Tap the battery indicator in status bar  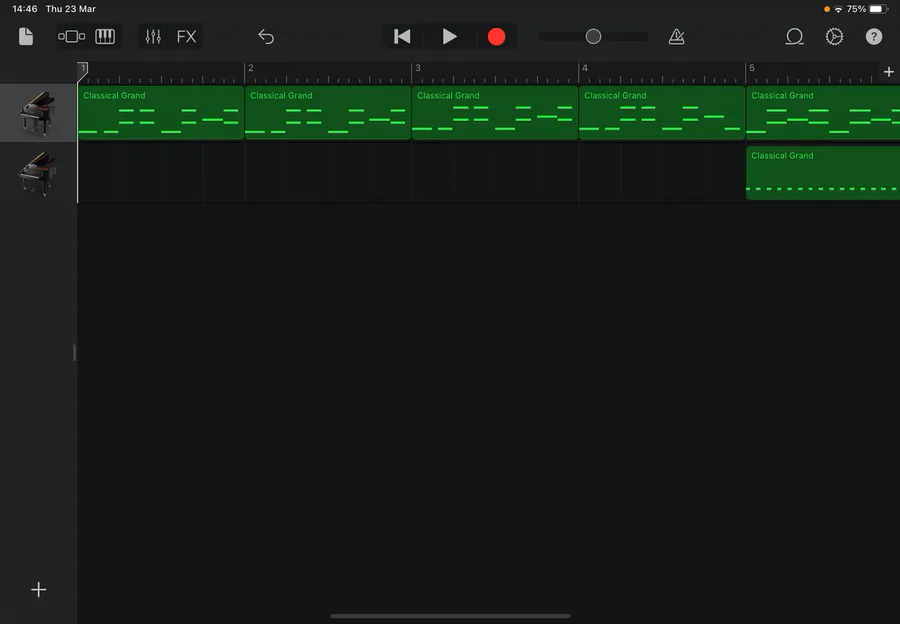click(879, 9)
